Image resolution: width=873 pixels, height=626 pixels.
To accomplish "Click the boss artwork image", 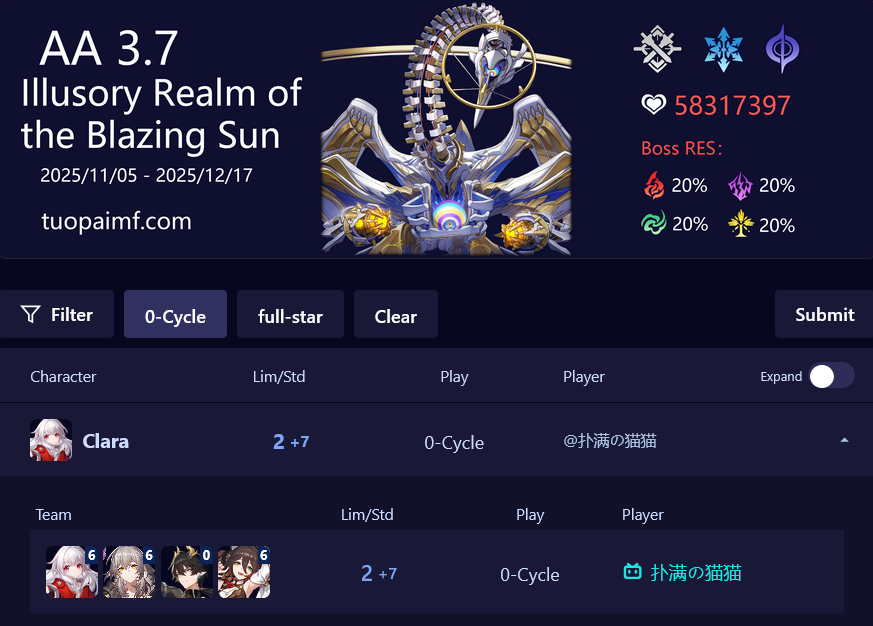I will click(x=447, y=129).
